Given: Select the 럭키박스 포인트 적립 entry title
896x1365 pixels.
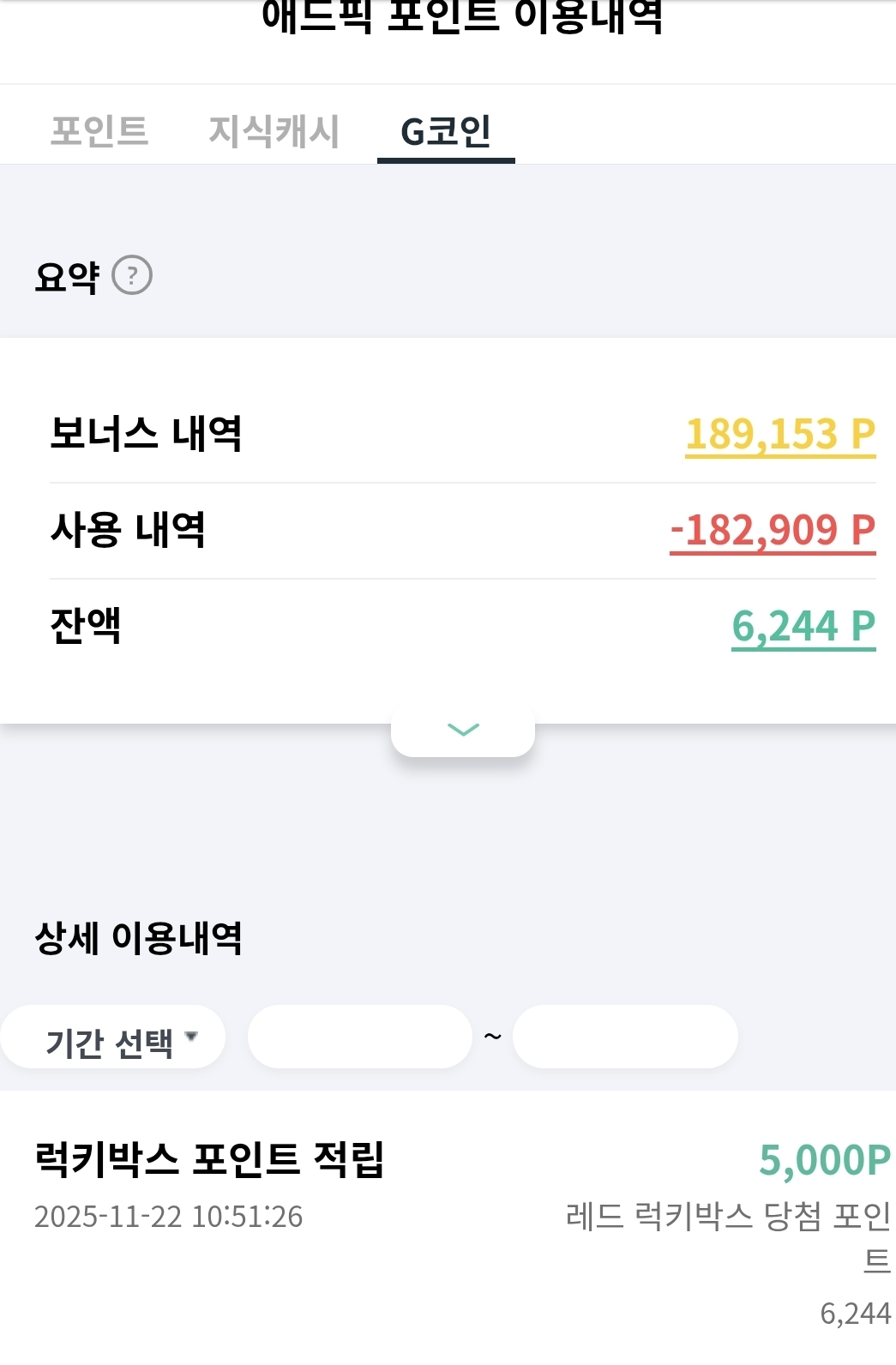Looking at the screenshot, I should [209, 1159].
